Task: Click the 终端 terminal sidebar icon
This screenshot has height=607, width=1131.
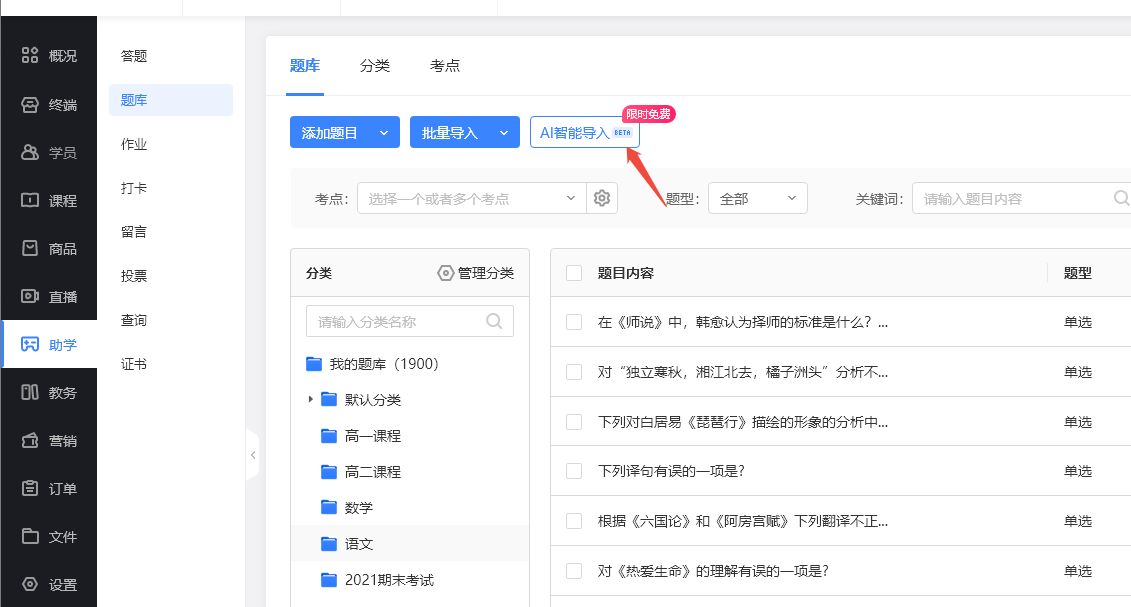Action: coord(30,105)
